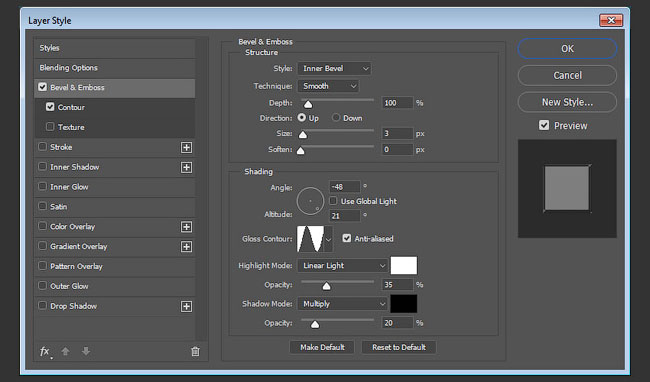Viewport: 650px width, 382px height.
Task: Click the Make Default button
Action: (322, 347)
